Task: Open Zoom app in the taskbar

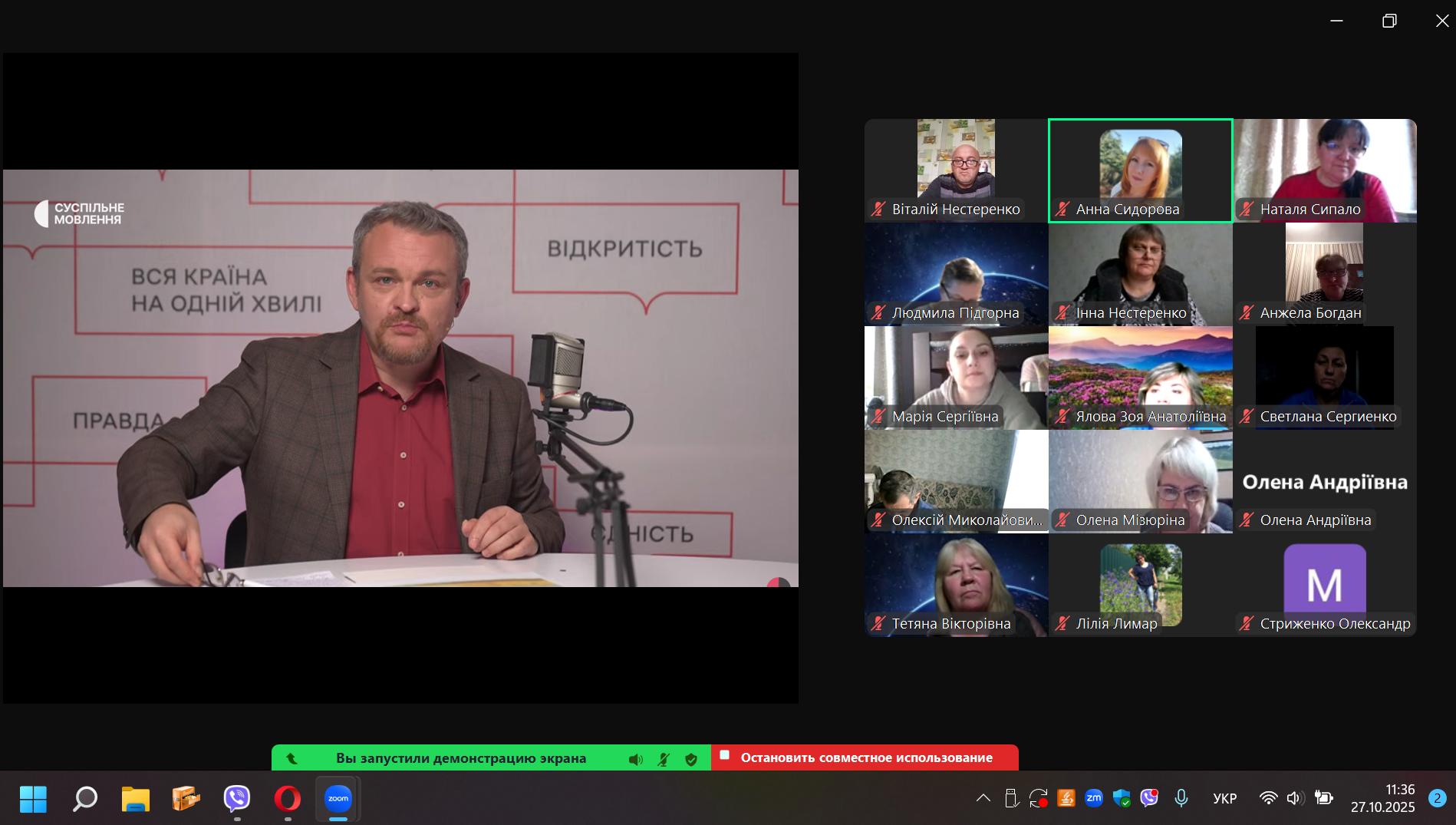Action: (x=338, y=799)
